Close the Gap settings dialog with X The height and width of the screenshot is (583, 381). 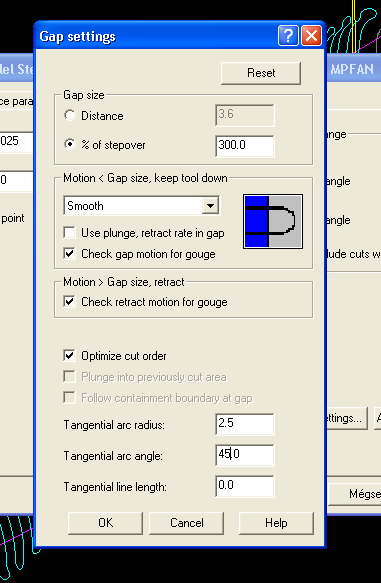point(311,36)
